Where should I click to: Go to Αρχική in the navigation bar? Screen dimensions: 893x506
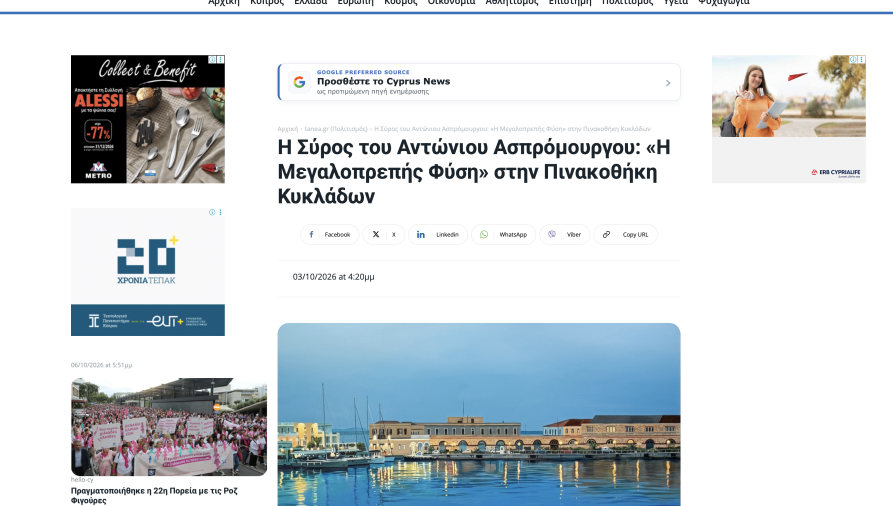[x=224, y=2]
